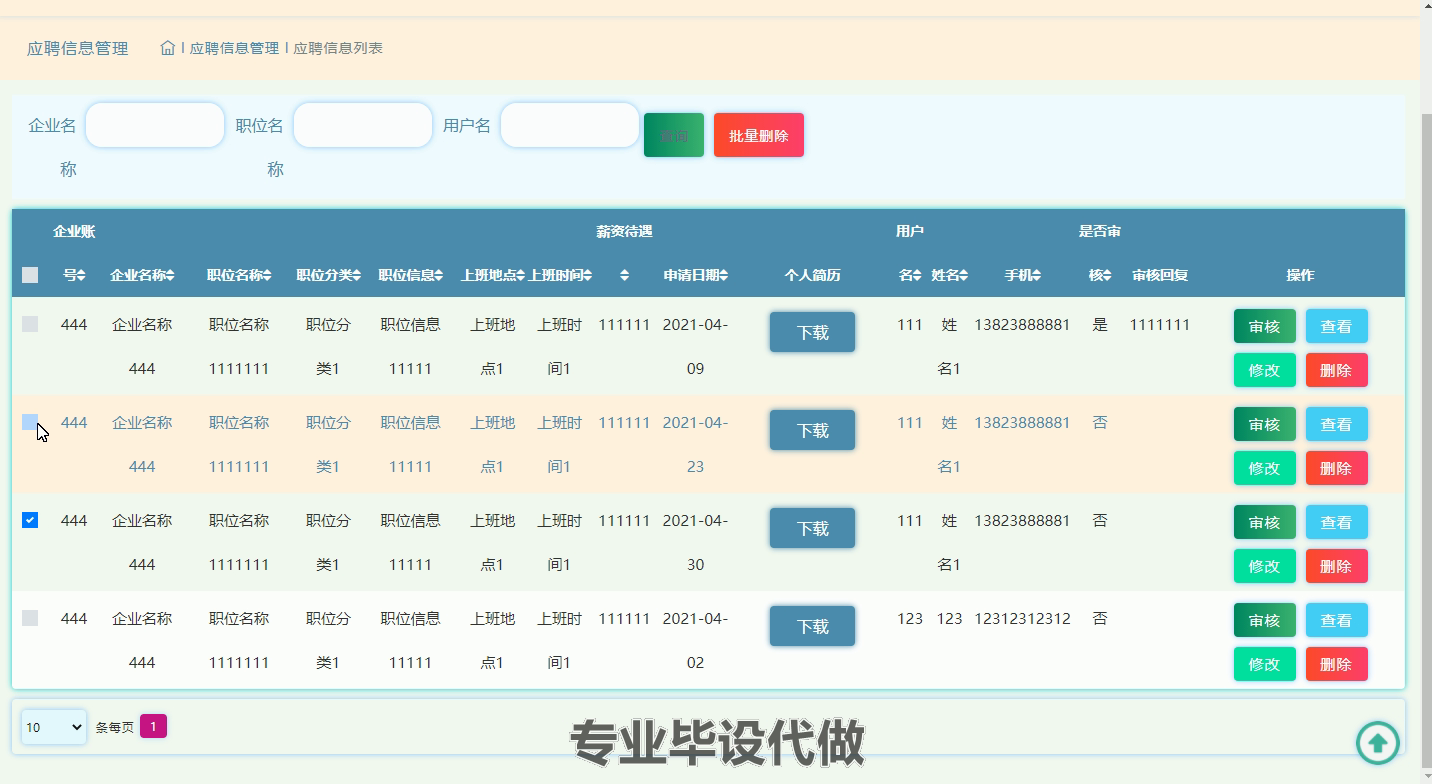Image resolution: width=1432 pixels, height=784 pixels.
Task: Click the back-to-top arrow icon
Action: [1378, 743]
